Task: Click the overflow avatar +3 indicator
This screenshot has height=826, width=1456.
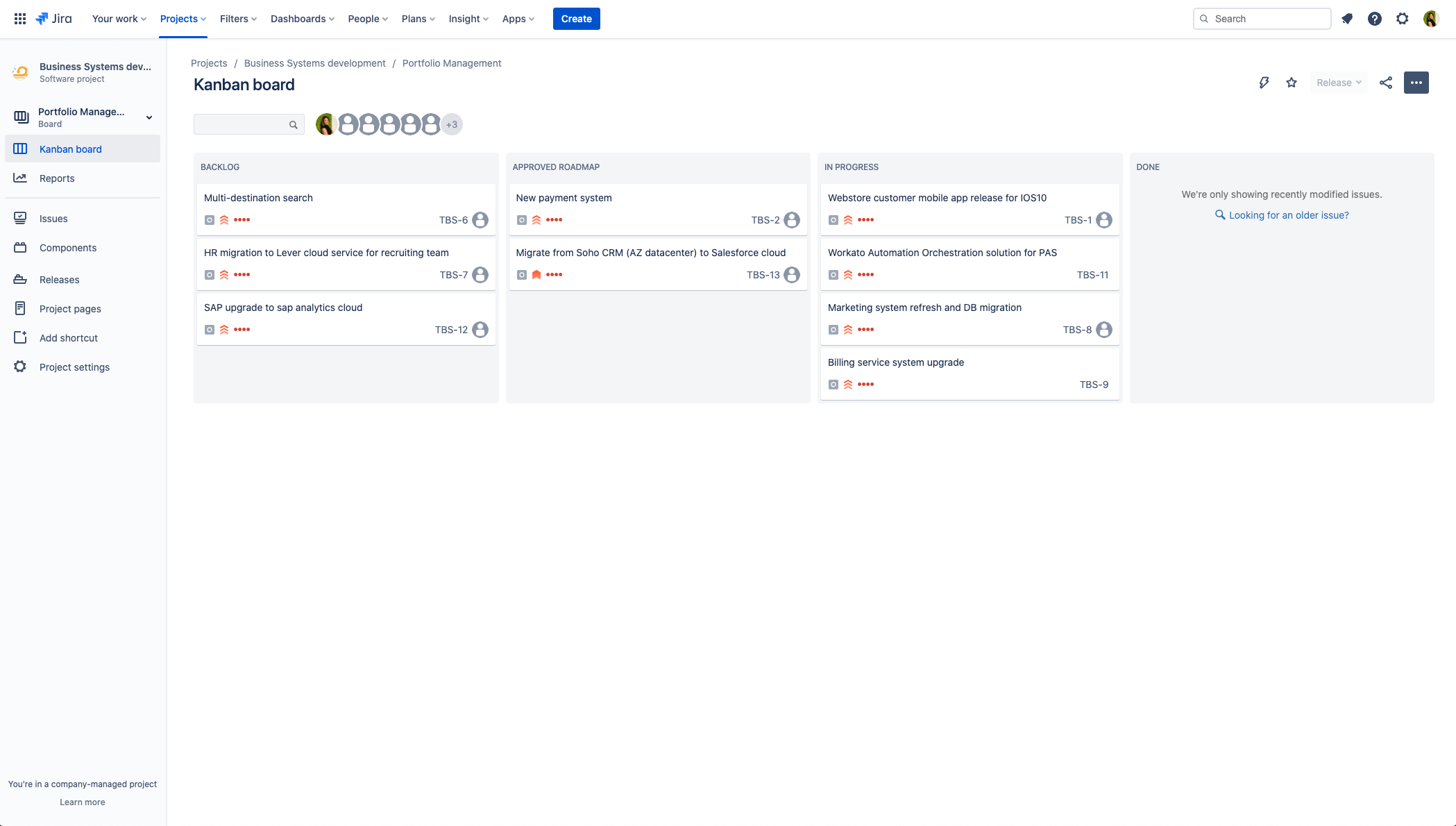Action: pyautogui.click(x=452, y=124)
